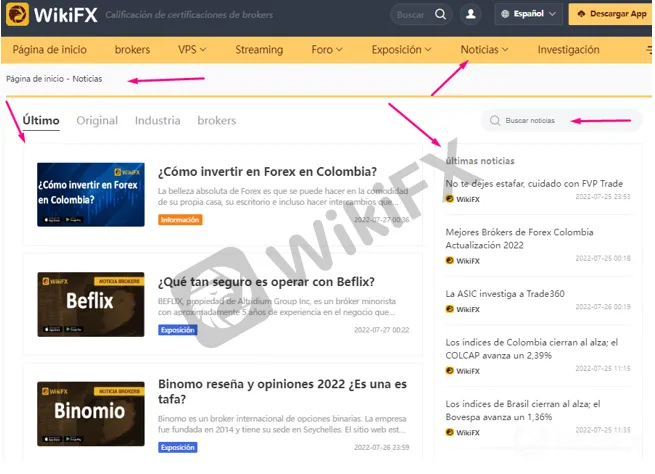This screenshot has width=655, height=474.
Task: Click WikiFX author icon under COLCAP article
Action: pyautogui.click(x=449, y=370)
